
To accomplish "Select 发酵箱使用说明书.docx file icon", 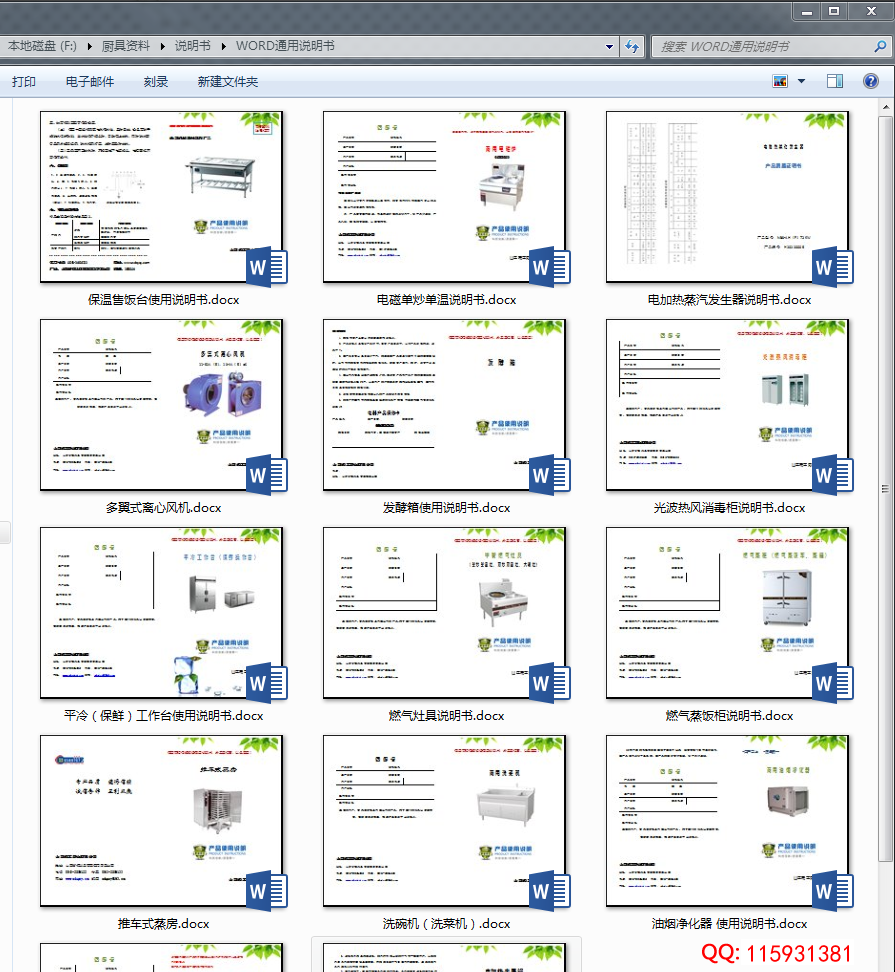I will point(446,405).
